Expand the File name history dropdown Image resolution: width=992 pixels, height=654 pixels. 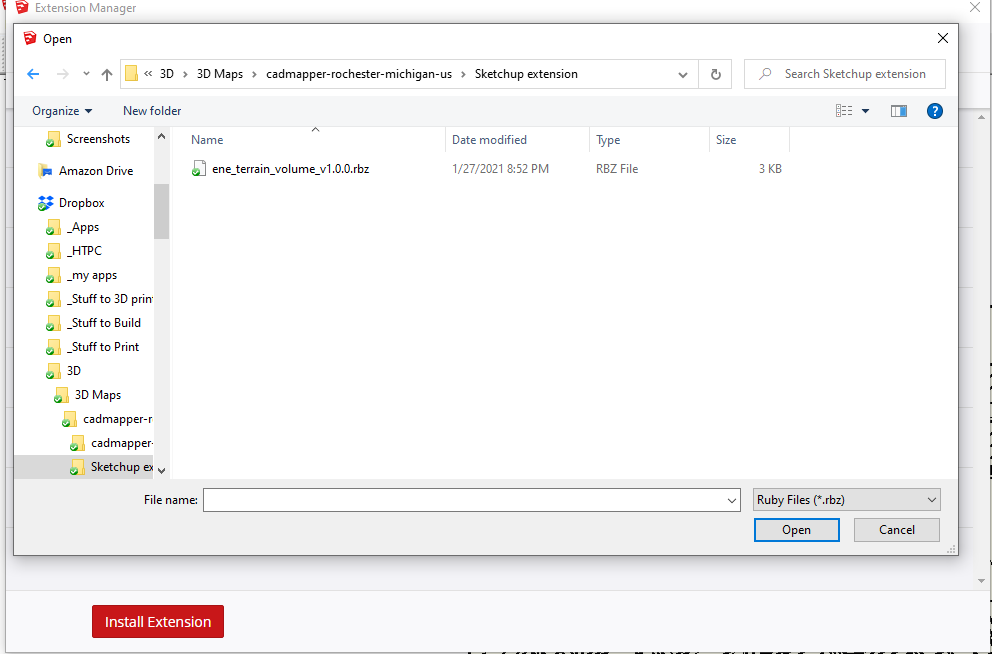click(x=732, y=500)
